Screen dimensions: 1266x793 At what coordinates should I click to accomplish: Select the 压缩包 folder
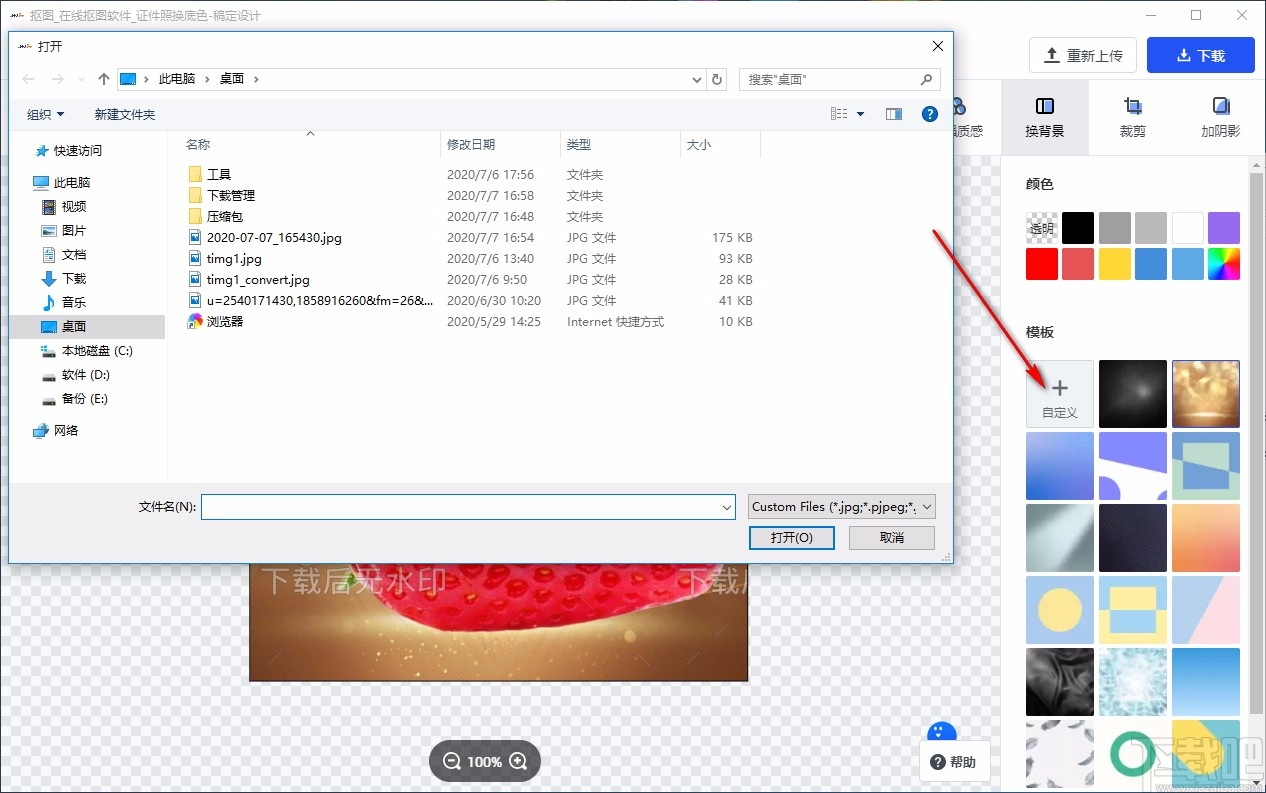(x=225, y=216)
